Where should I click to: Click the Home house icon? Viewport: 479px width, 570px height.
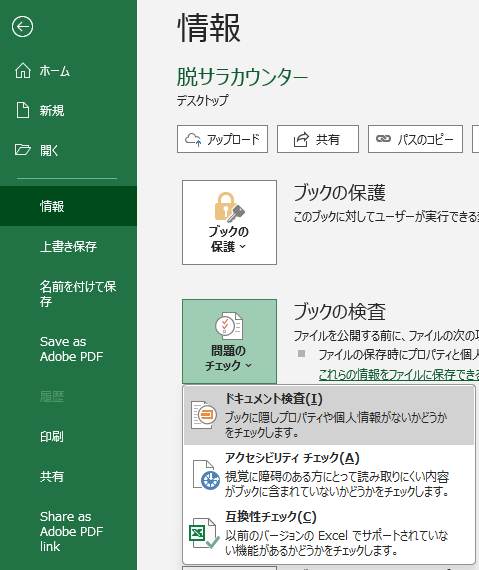point(23,71)
